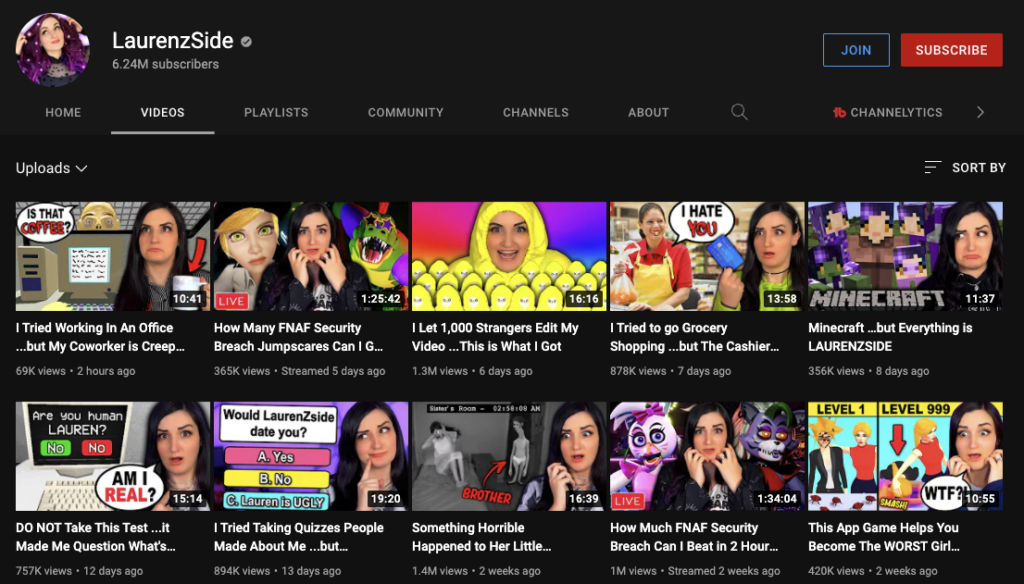Screen dimensions: 1024x584
Task: Show more tabs with the right arrow
Action: point(980,112)
